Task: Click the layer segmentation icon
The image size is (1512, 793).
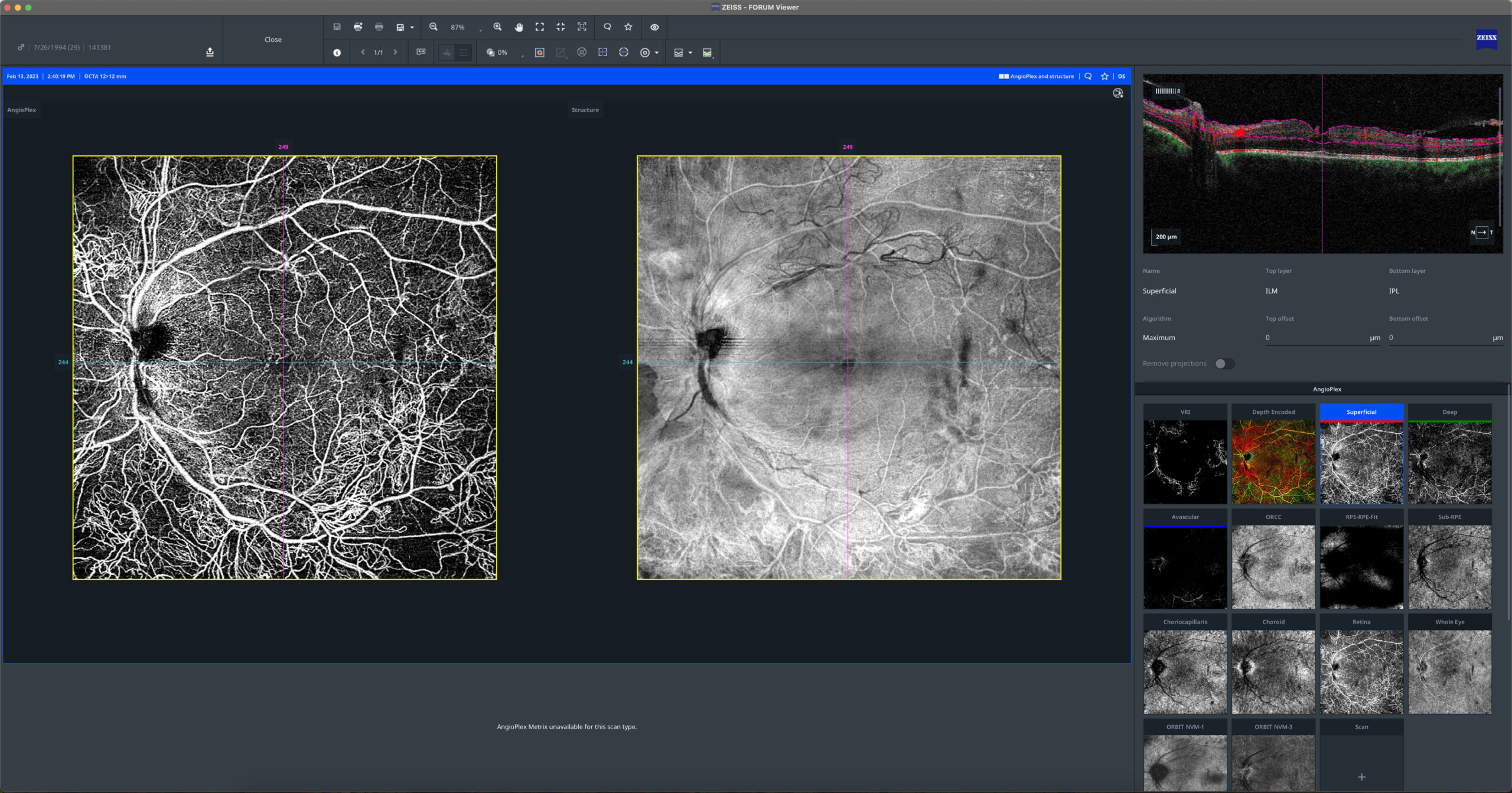Action: [x=679, y=53]
